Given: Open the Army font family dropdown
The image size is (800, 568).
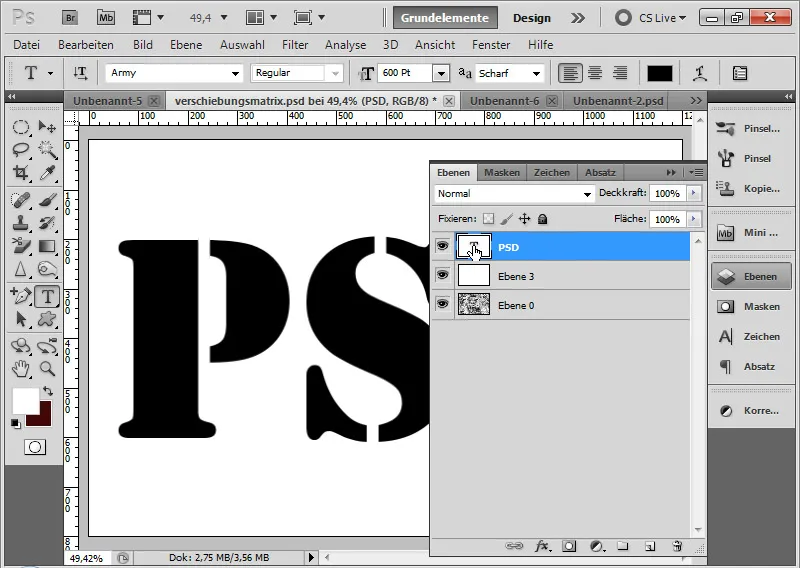Looking at the screenshot, I should click(236, 73).
